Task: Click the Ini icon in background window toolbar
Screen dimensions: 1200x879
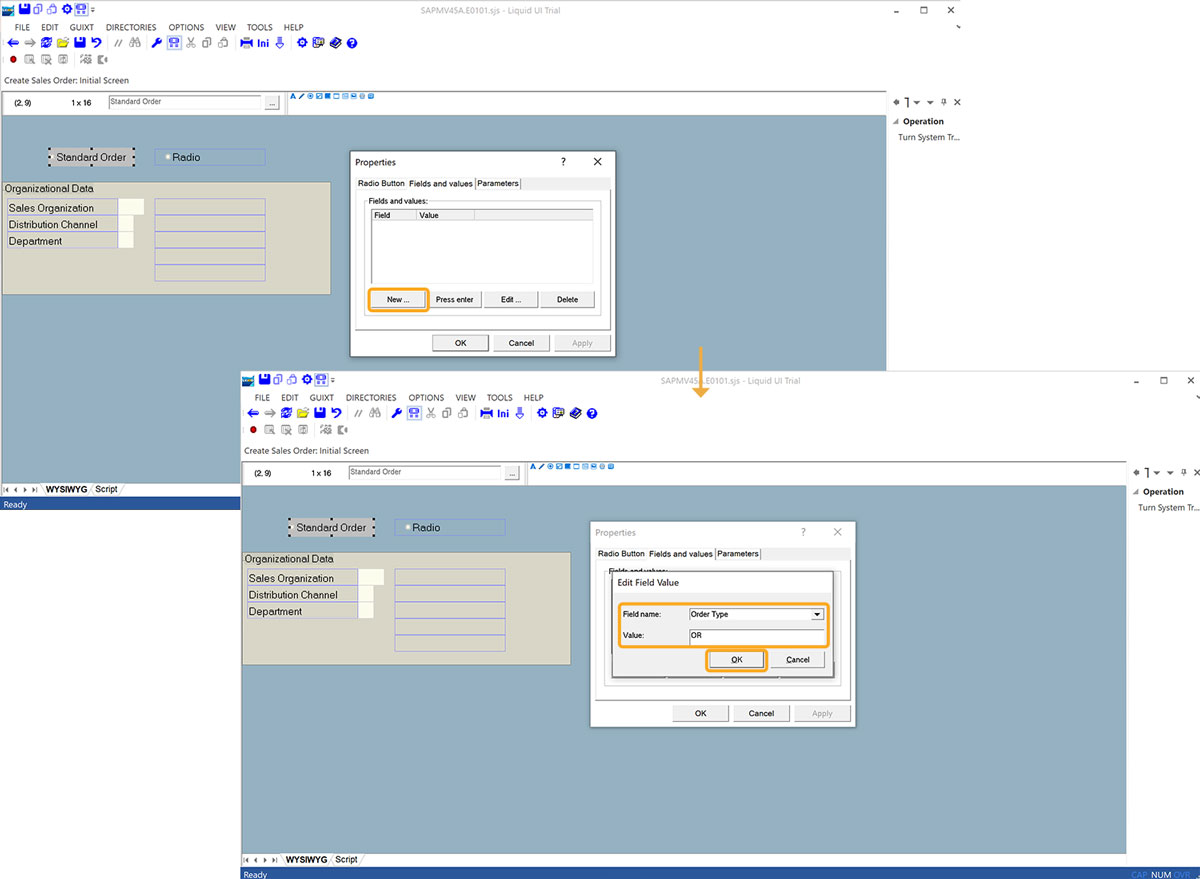Action: click(x=263, y=43)
